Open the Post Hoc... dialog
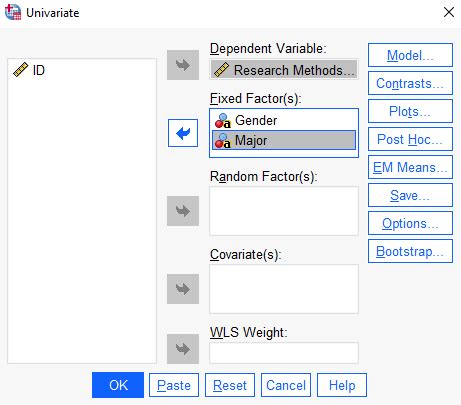Screen dimensions: 461x405 click(x=410, y=139)
